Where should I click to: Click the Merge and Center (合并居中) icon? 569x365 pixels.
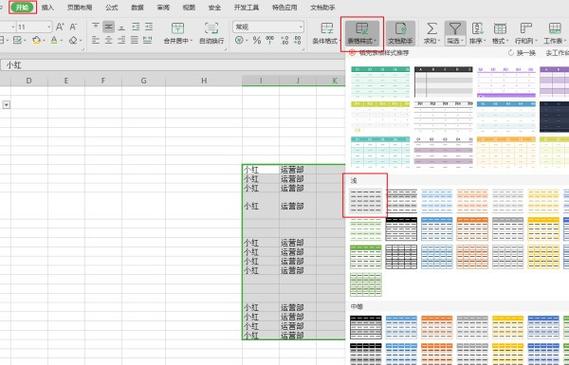click(177, 28)
